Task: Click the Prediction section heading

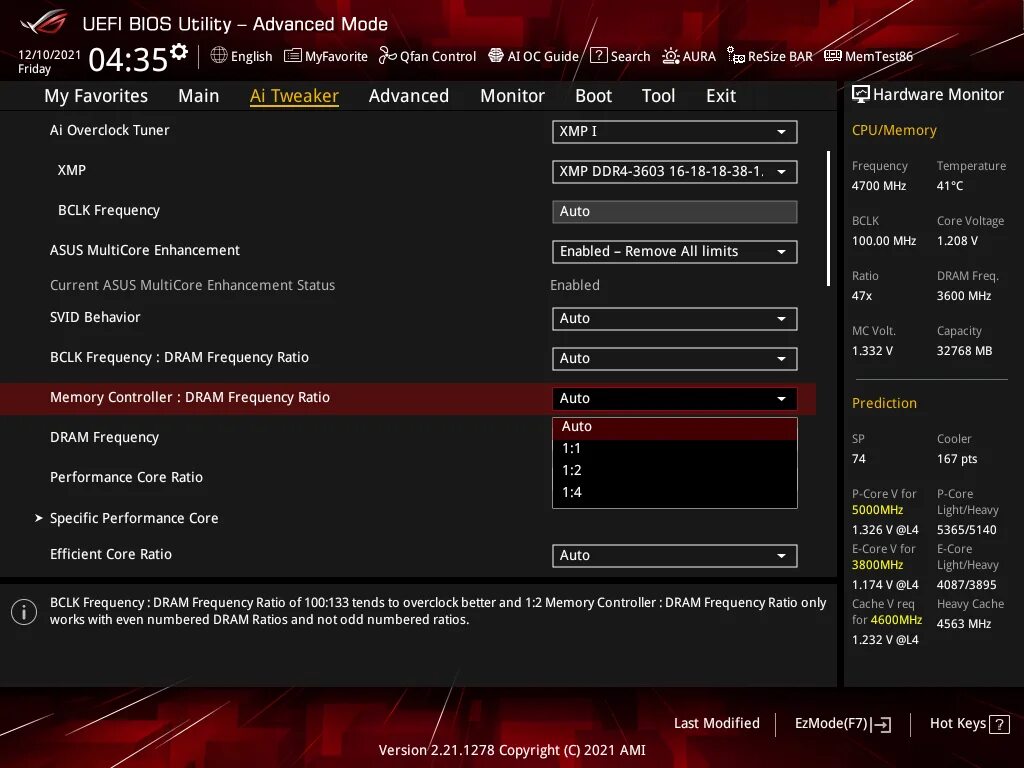Action: coord(884,404)
